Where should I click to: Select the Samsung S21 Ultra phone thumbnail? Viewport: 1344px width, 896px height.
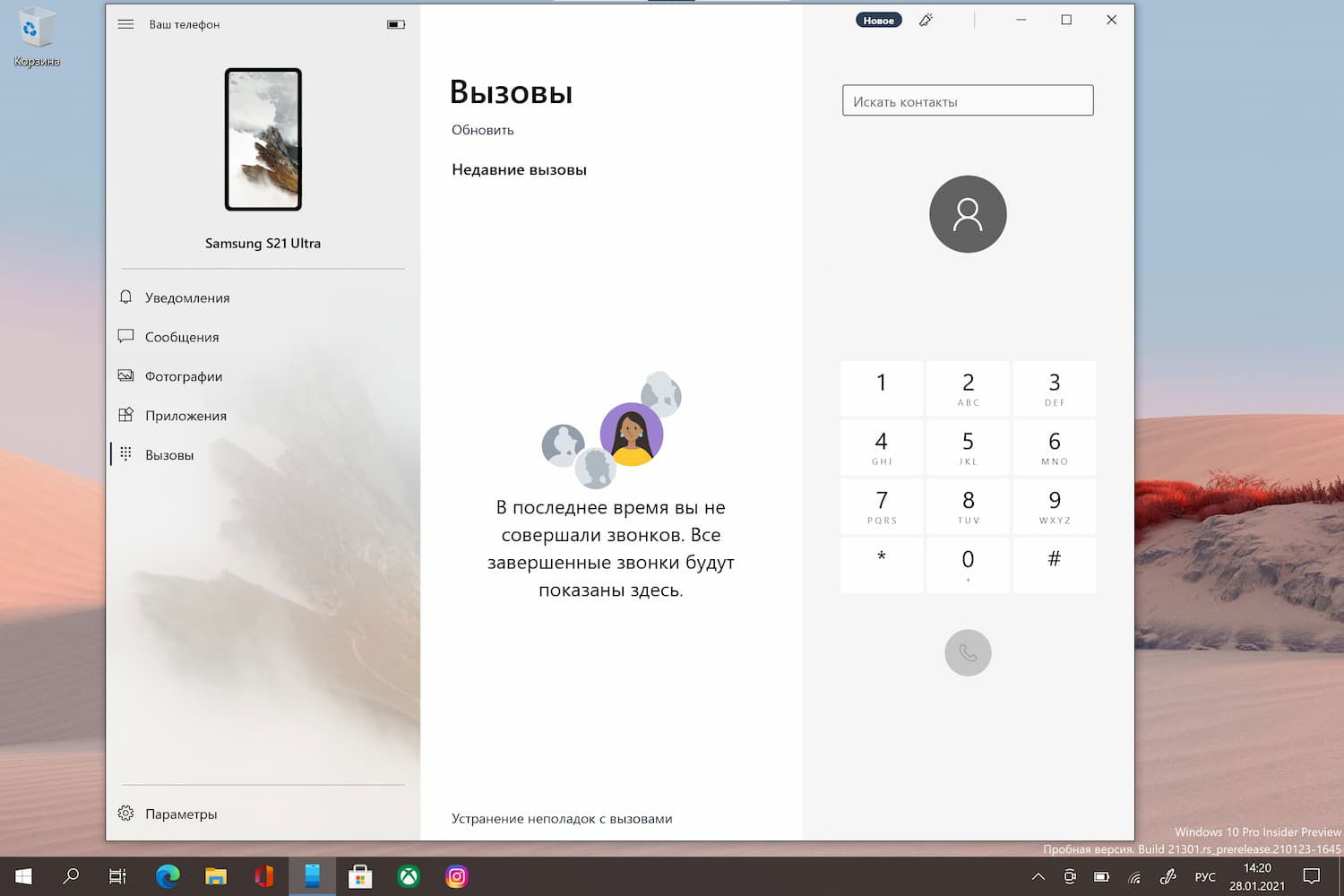[263, 140]
